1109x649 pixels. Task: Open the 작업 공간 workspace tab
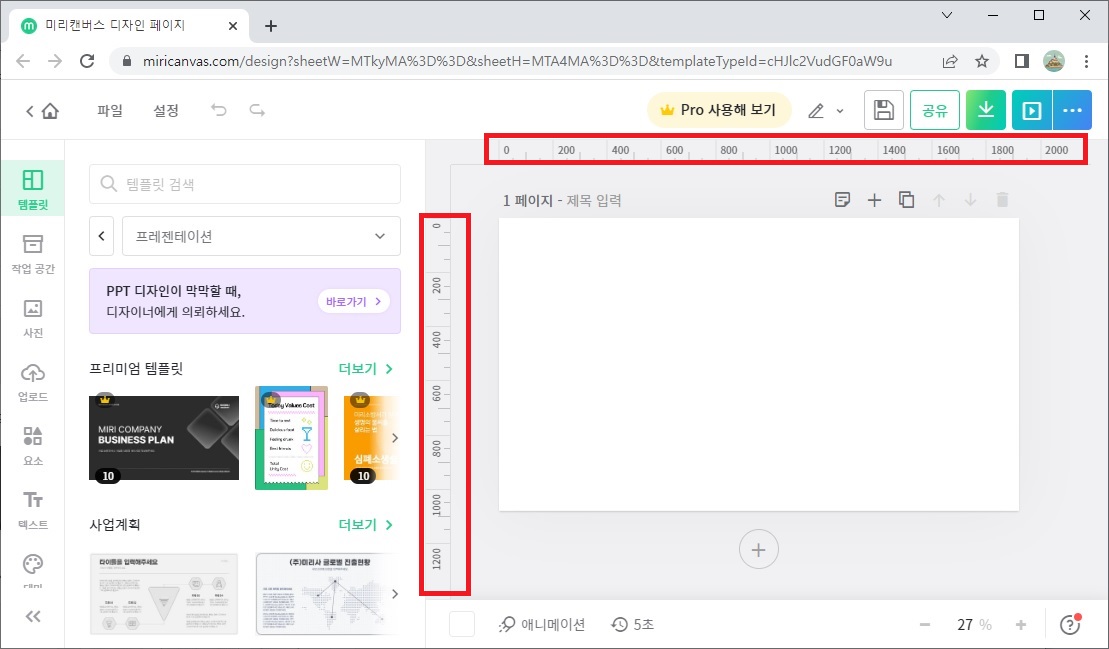[33, 254]
